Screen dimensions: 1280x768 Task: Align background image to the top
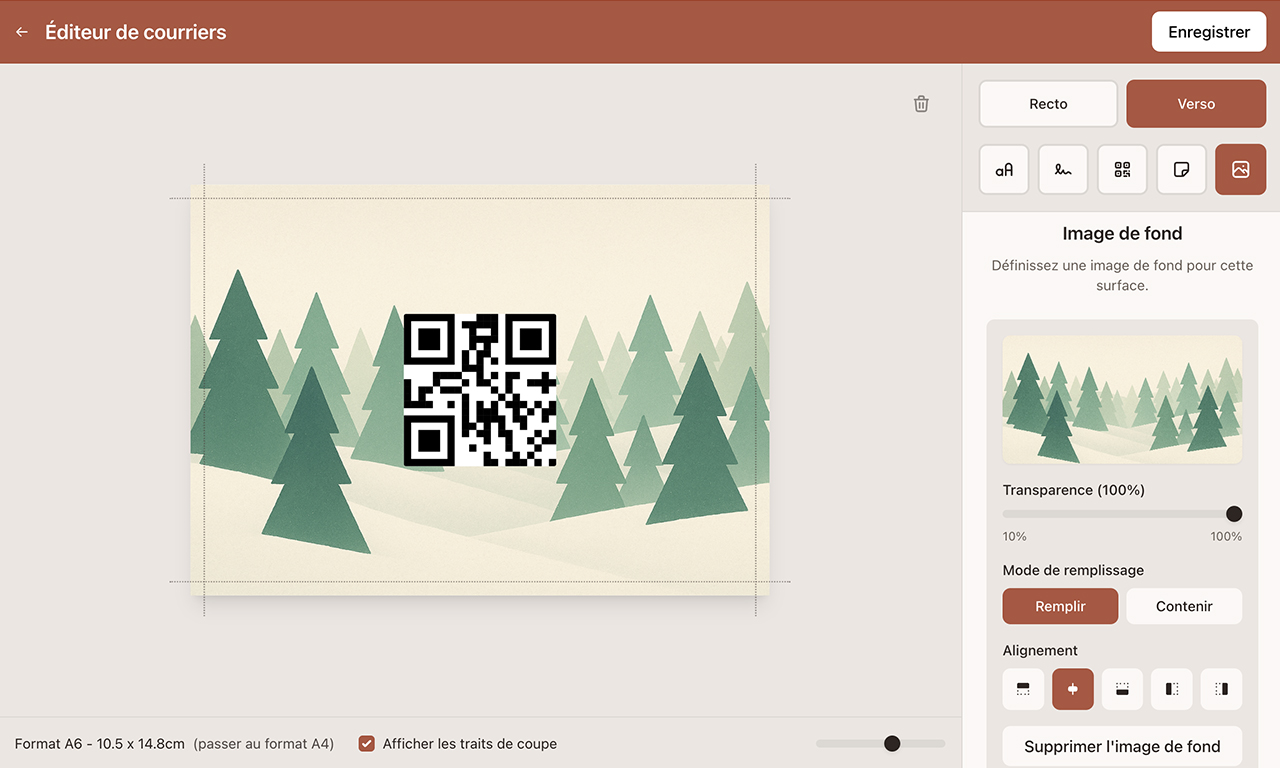pos(1023,689)
